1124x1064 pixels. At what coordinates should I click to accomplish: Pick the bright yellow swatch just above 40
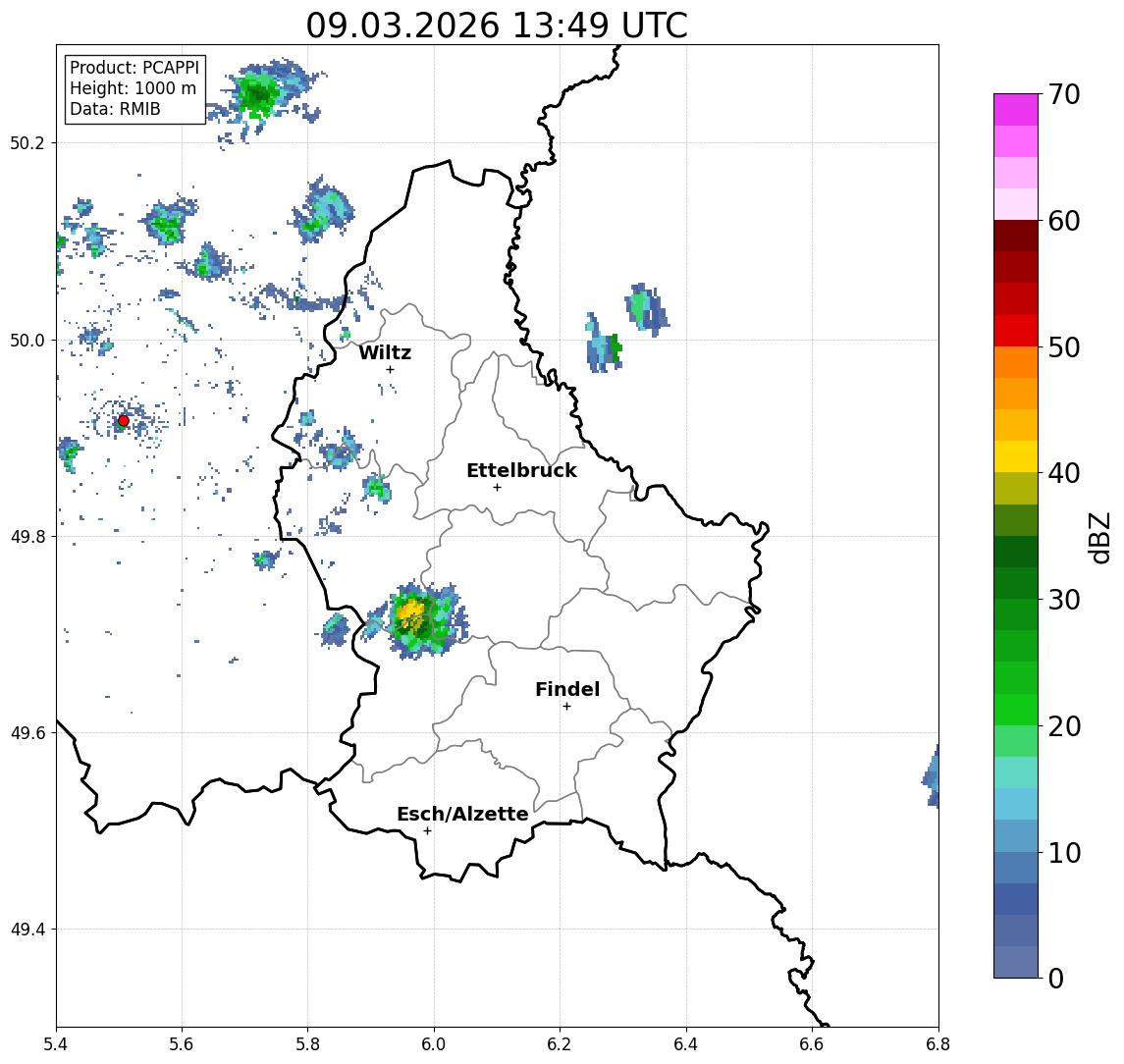click(x=1016, y=456)
